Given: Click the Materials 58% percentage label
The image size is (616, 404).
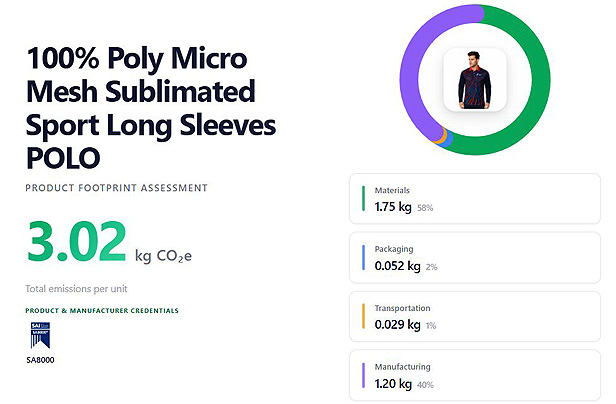Looking at the screenshot, I should [x=425, y=208].
